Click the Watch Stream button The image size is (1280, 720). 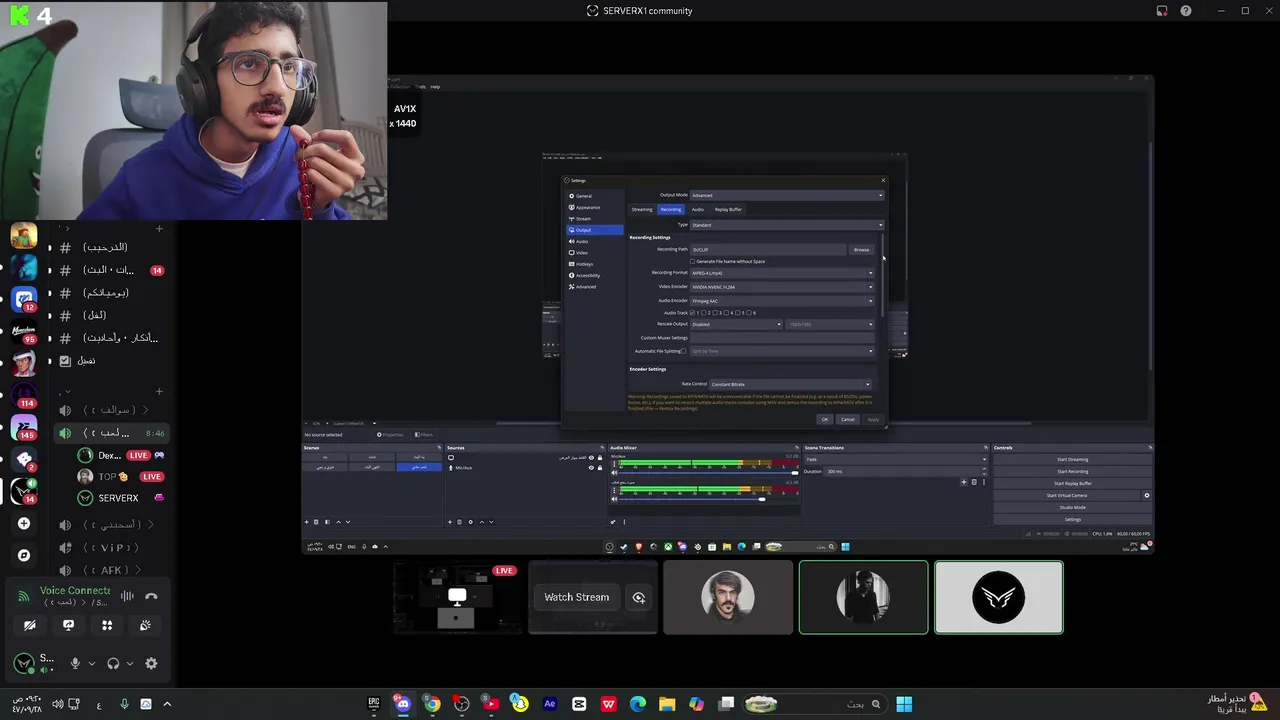point(576,597)
